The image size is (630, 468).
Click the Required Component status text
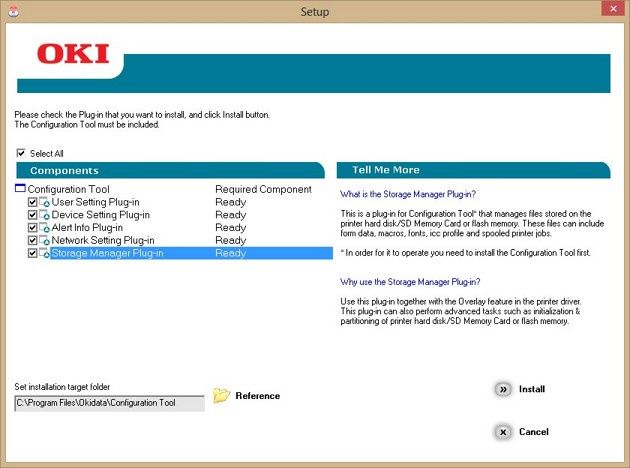point(263,189)
